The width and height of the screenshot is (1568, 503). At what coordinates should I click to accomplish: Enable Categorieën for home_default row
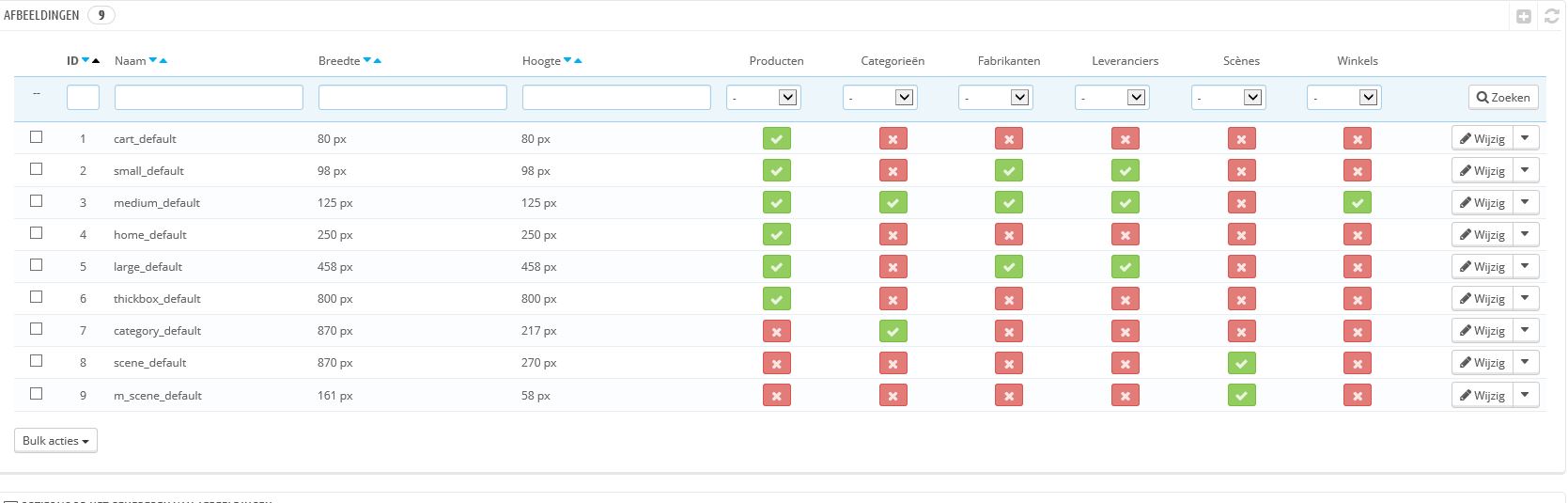(x=893, y=235)
